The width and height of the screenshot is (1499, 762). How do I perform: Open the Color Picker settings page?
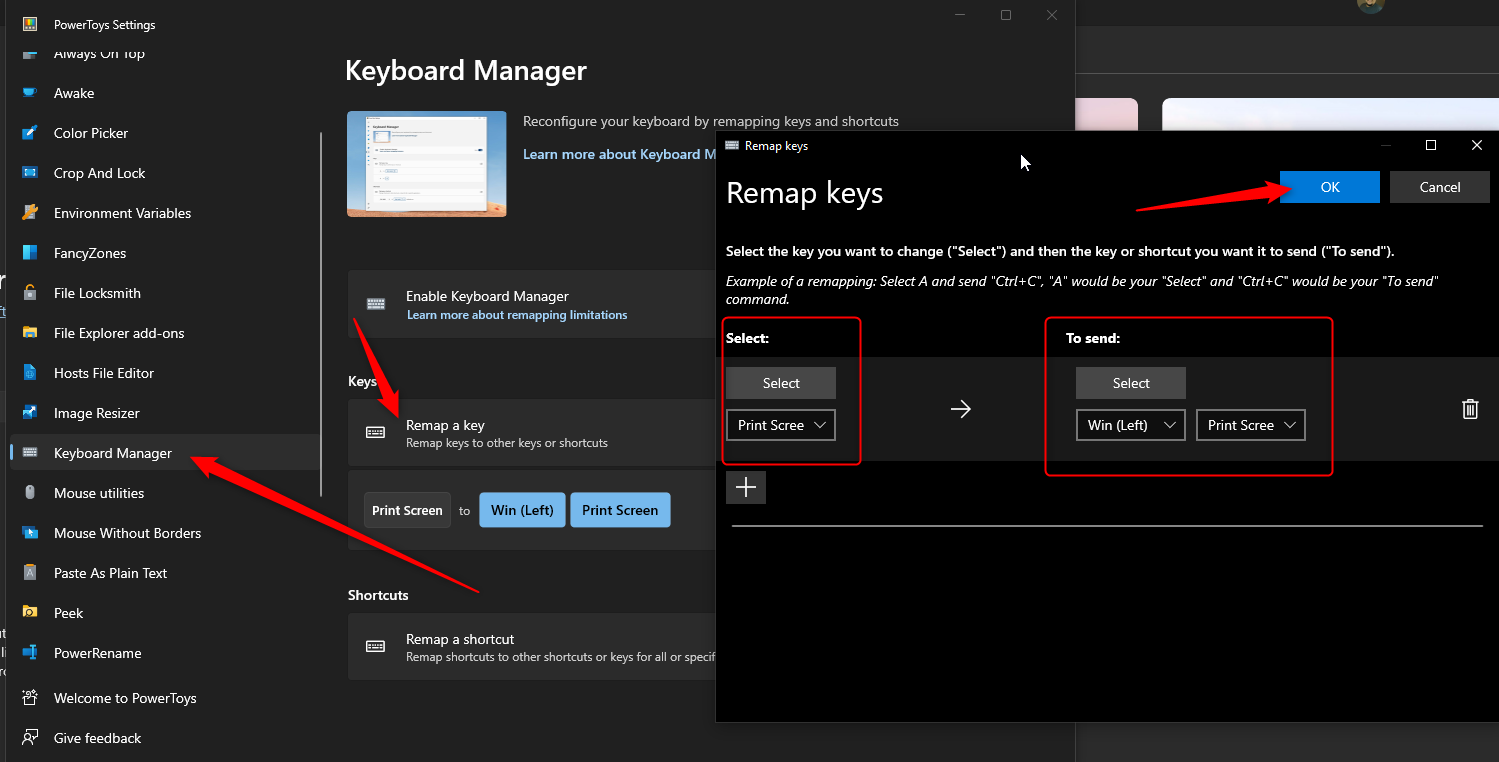(x=33, y=133)
